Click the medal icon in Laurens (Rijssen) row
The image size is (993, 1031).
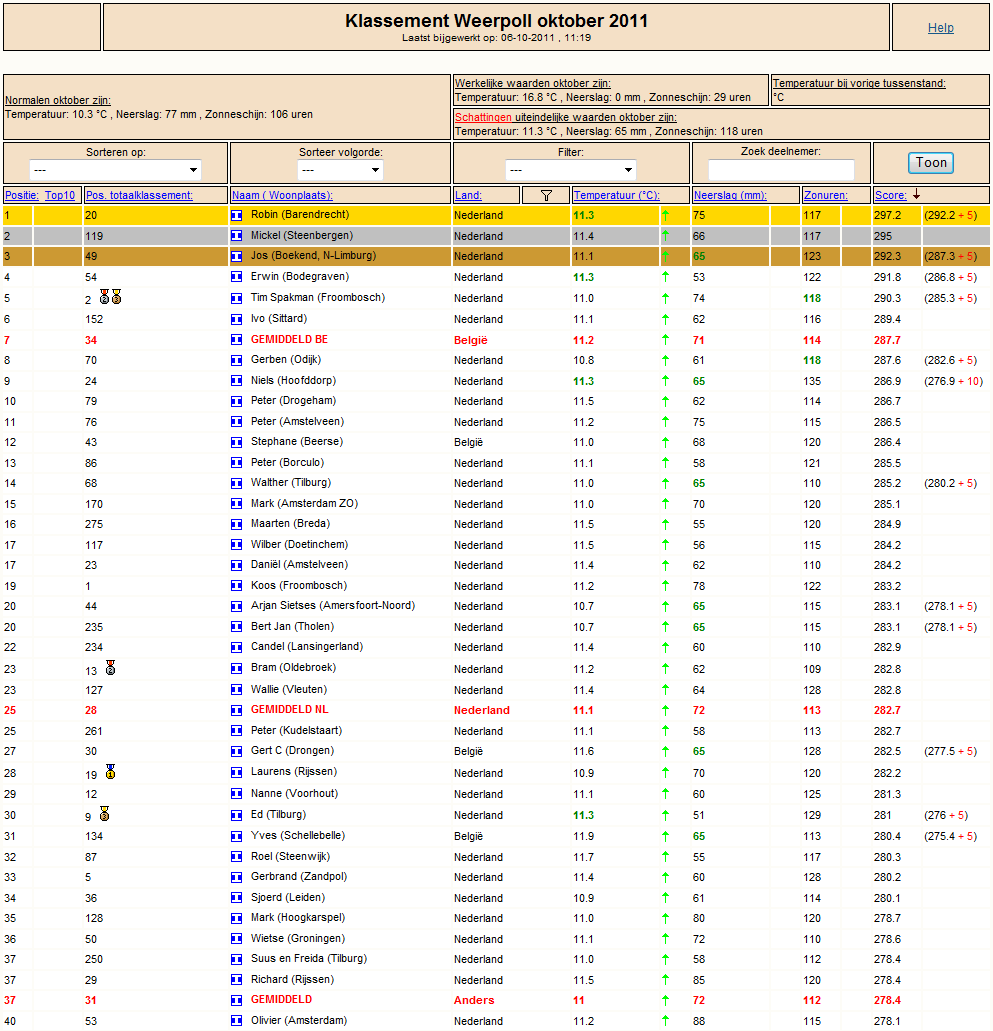click(x=110, y=771)
